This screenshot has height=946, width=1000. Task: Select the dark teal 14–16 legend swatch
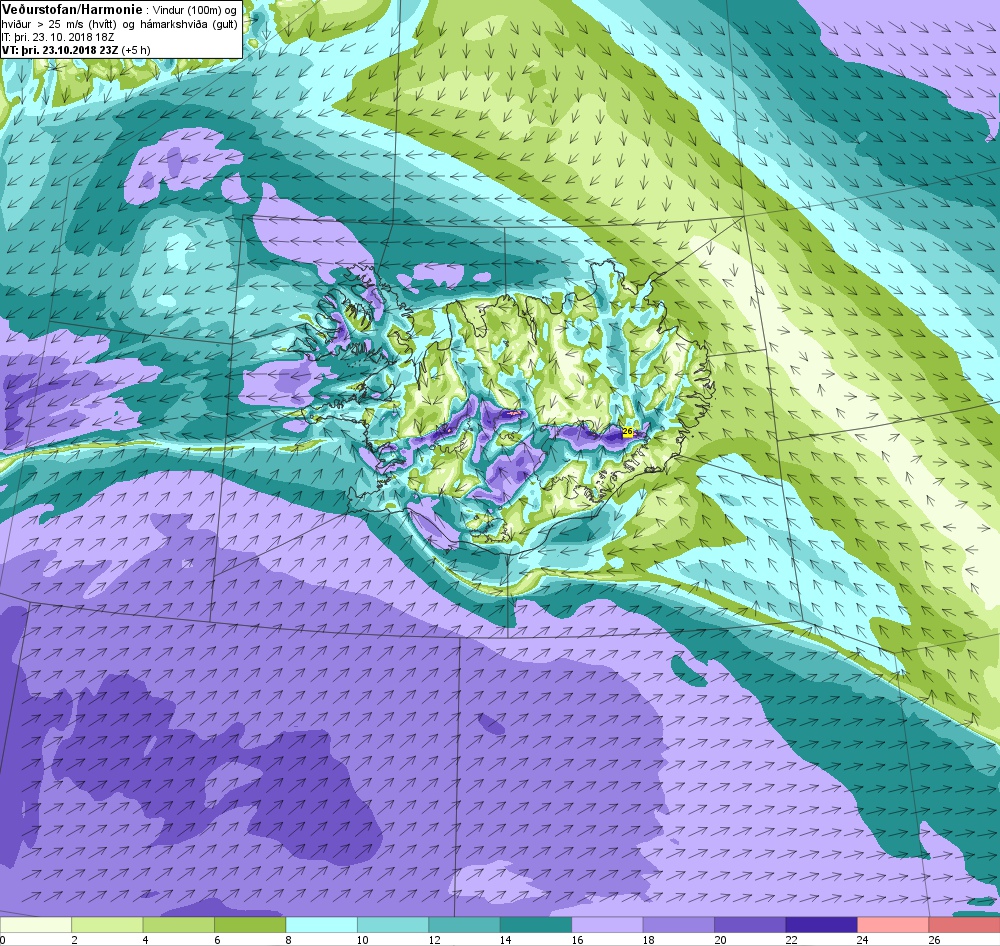point(536,925)
